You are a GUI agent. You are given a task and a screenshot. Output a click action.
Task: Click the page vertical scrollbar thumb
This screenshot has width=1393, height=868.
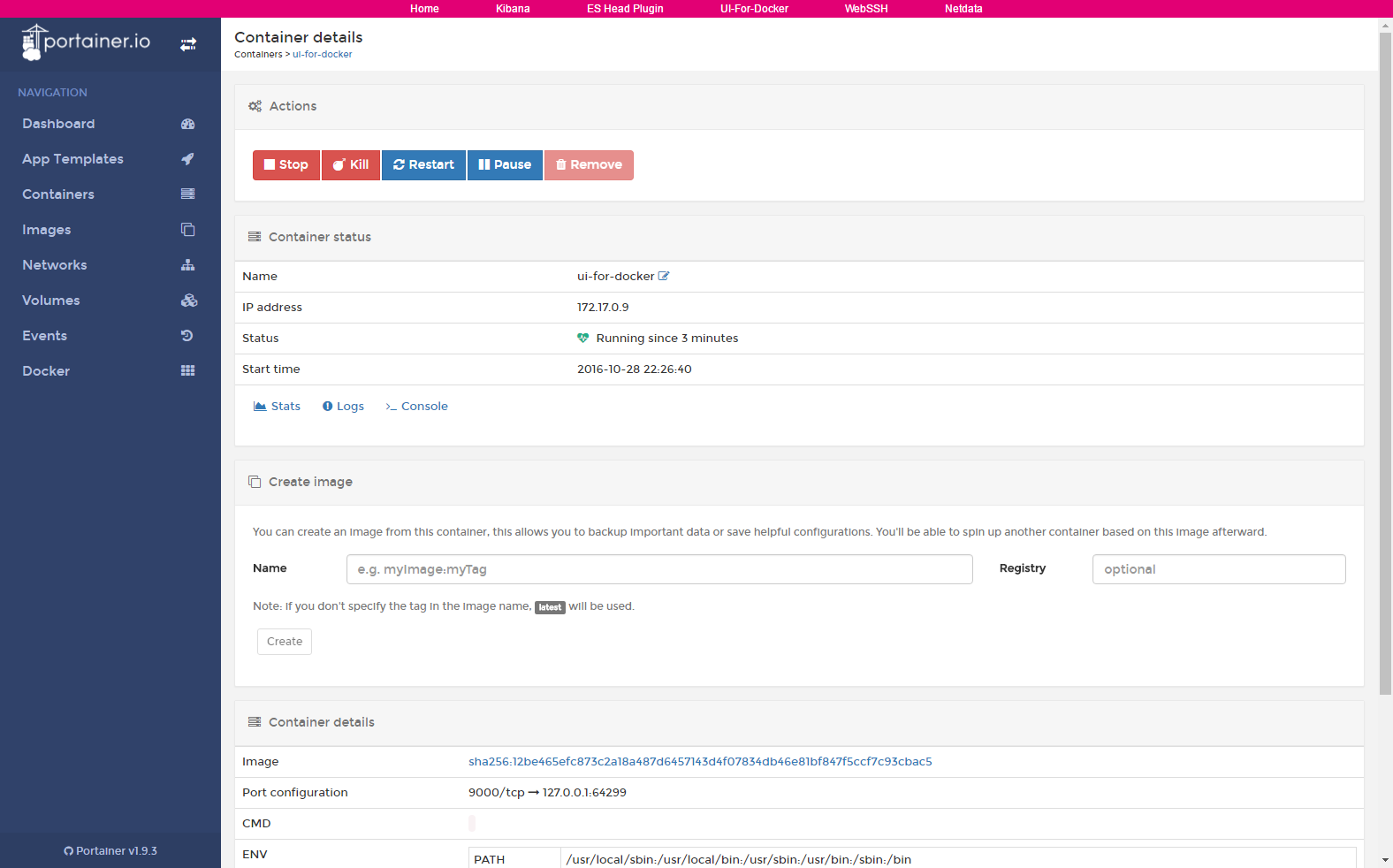(1385, 362)
